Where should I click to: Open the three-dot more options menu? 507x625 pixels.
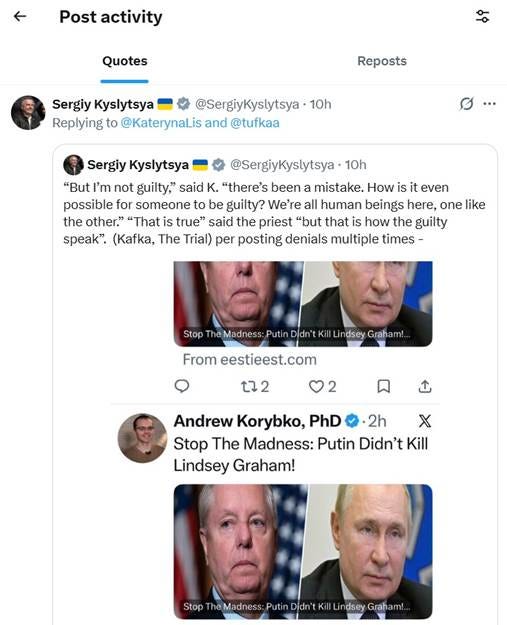[x=489, y=104]
